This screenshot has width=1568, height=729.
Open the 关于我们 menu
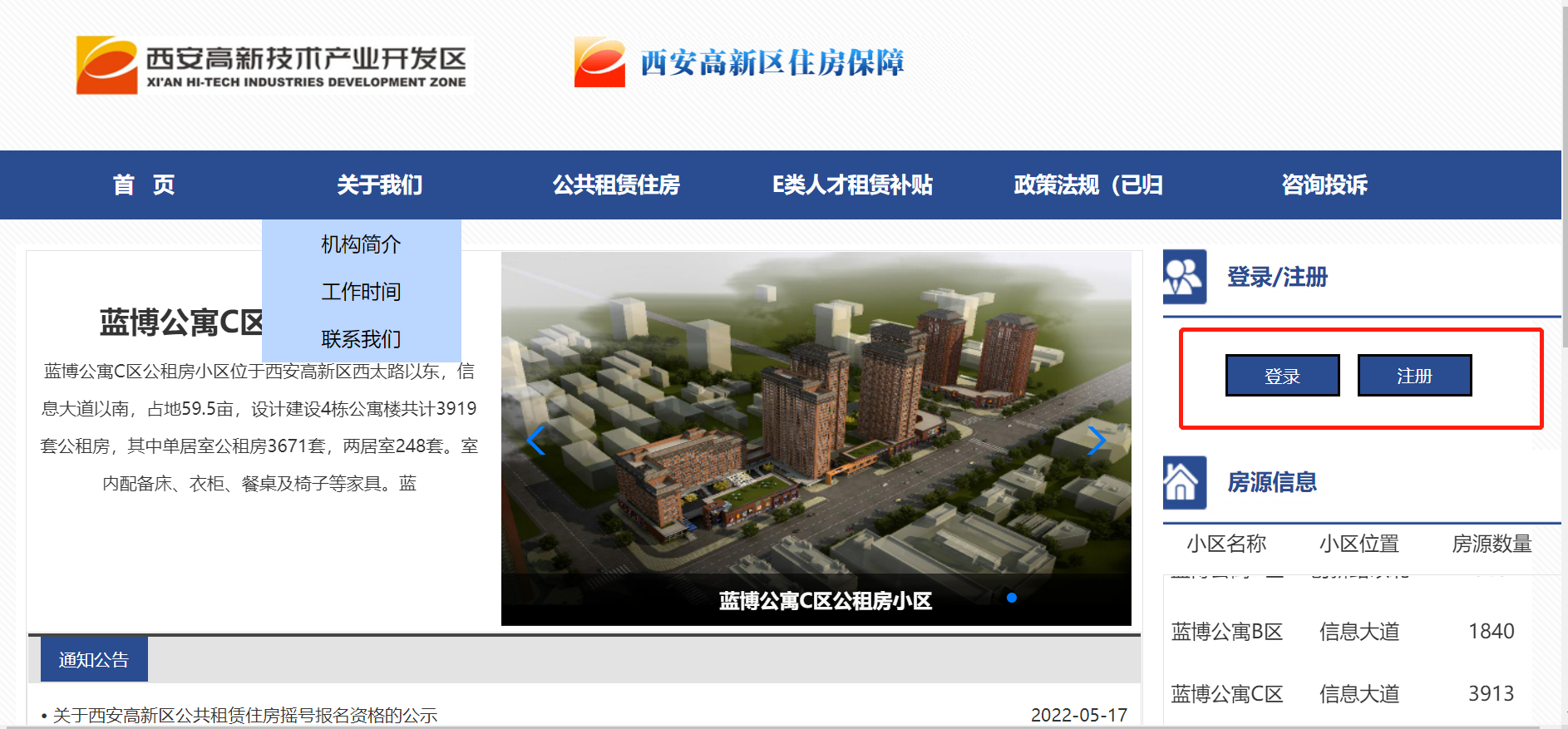pos(380,185)
